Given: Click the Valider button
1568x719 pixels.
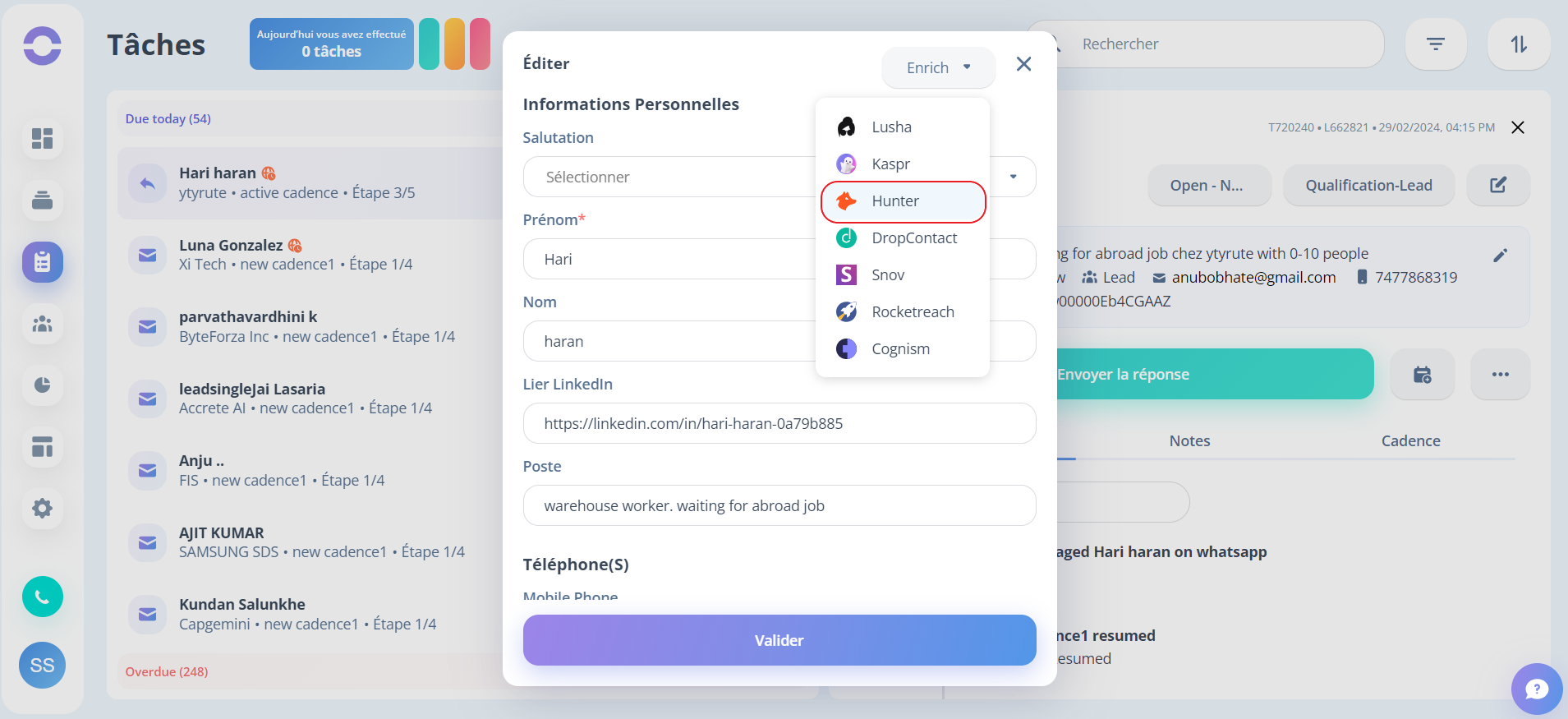Looking at the screenshot, I should click(779, 640).
